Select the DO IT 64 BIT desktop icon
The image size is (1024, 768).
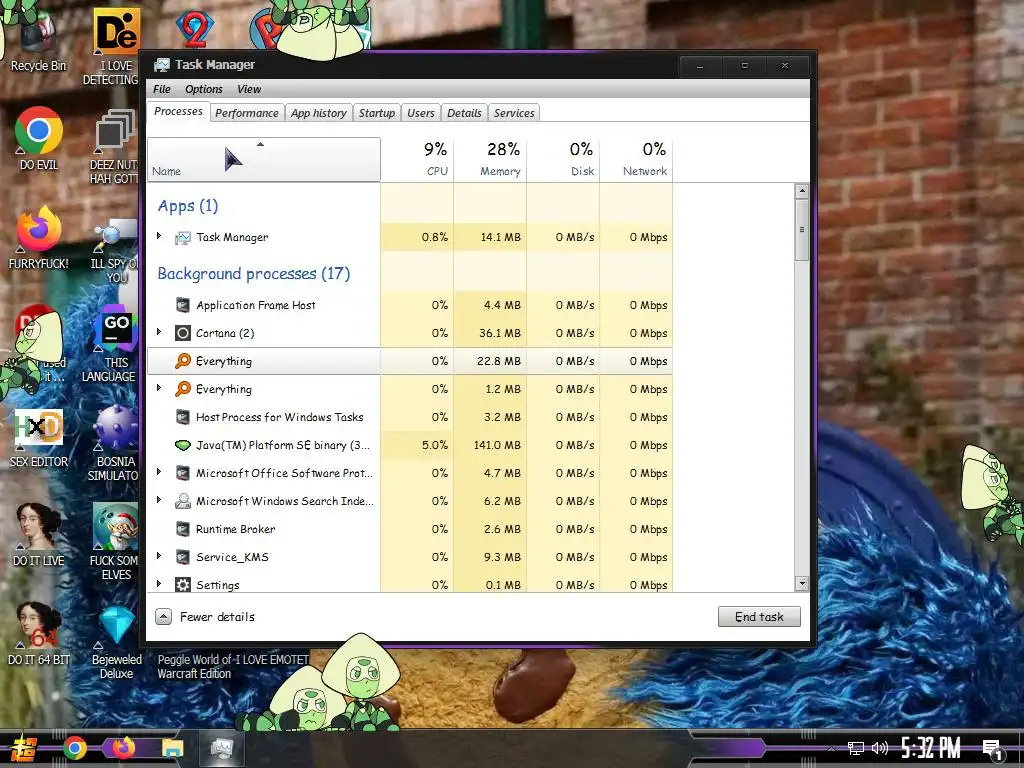(x=39, y=633)
